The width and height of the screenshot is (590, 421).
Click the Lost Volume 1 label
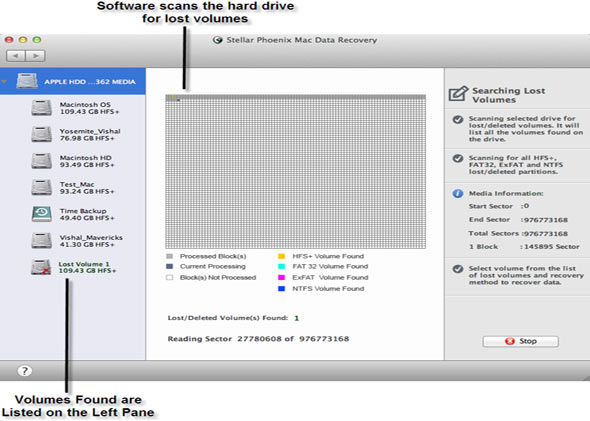coord(87,267)
